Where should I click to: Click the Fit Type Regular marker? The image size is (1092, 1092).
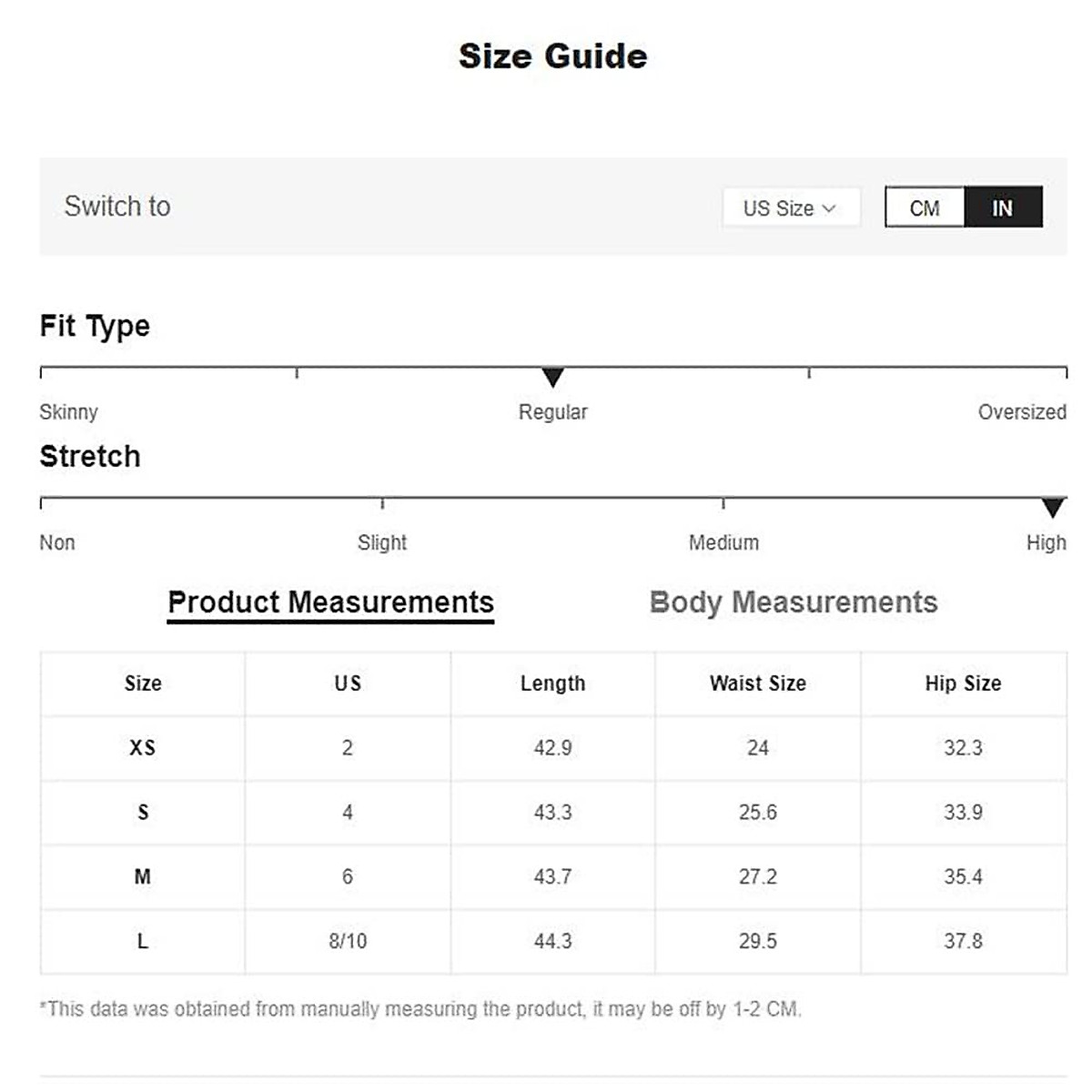[x=552, y=377]
